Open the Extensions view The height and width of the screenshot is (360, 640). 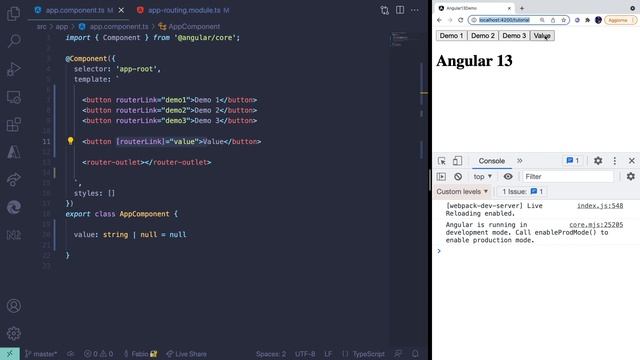tap(13, 124)
